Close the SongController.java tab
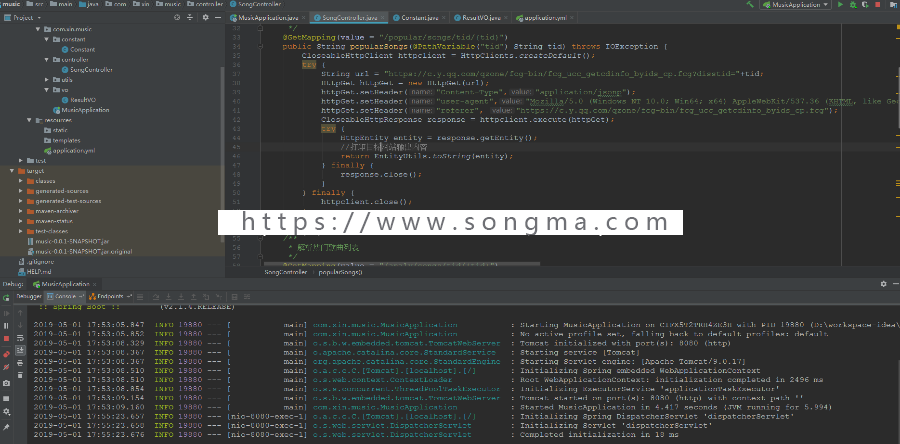Viewport: 900px width, 444px height. point(383,18)
